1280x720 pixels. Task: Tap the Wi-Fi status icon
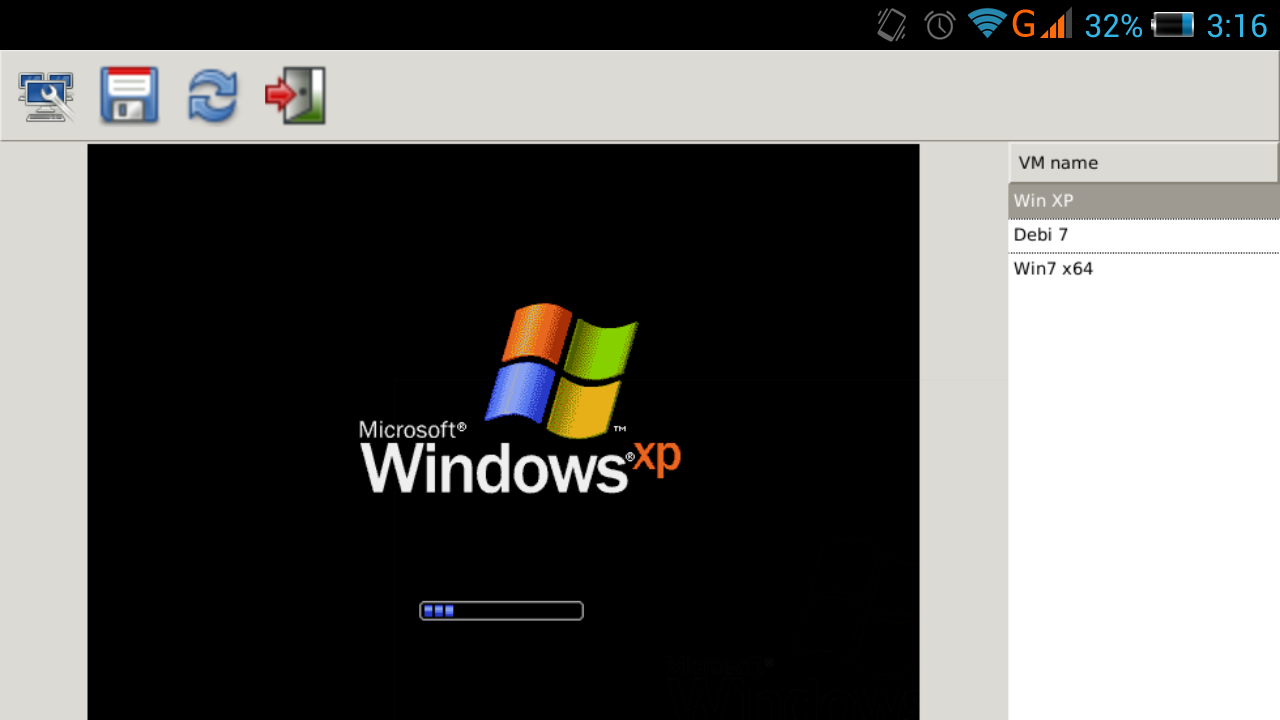986,23
